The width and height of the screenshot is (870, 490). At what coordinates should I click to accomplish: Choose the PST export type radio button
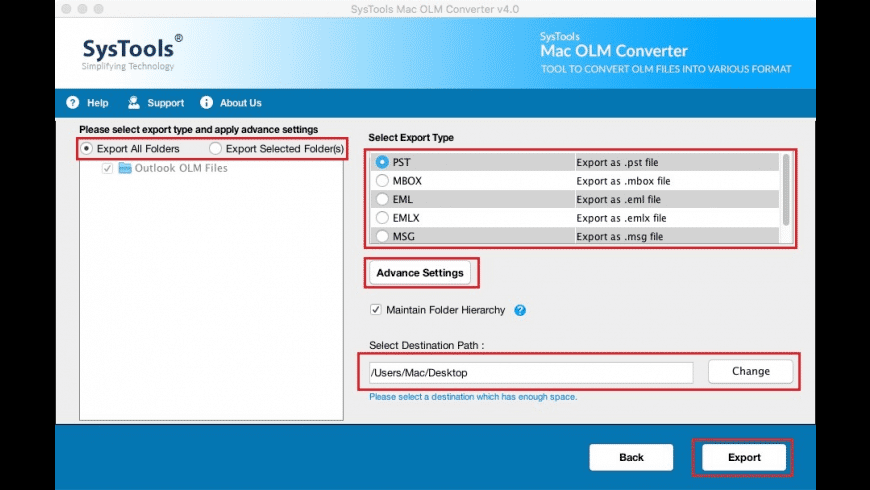pos(382,162)
